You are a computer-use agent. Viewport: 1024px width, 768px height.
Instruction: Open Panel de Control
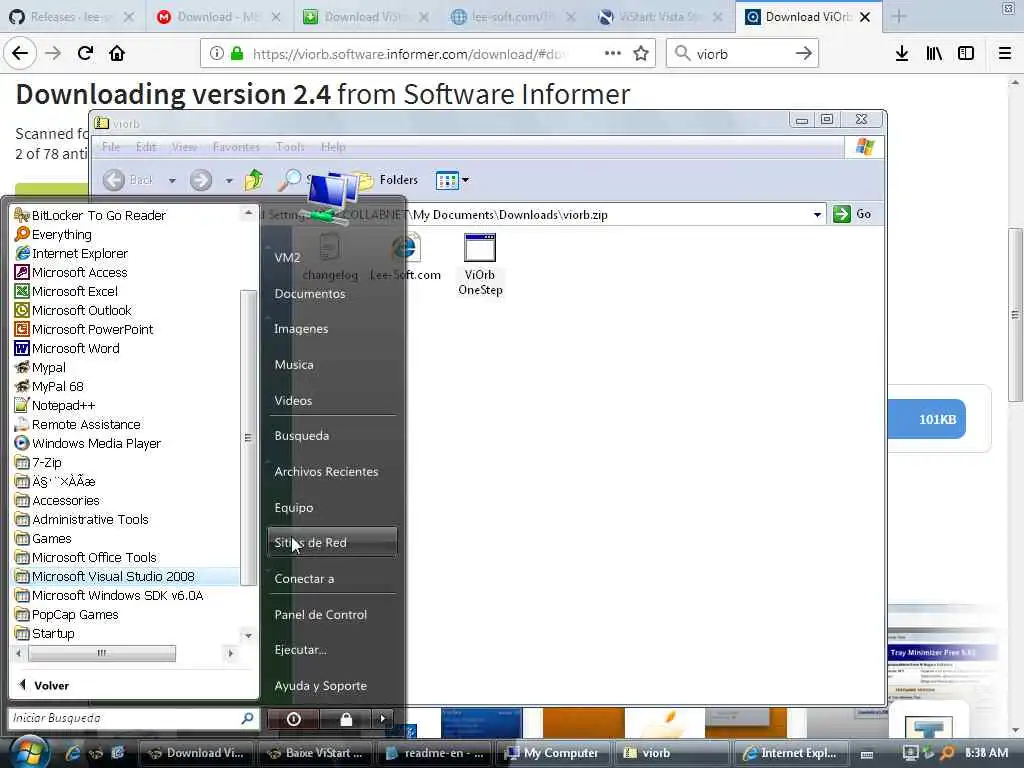(x=321, y=615)
